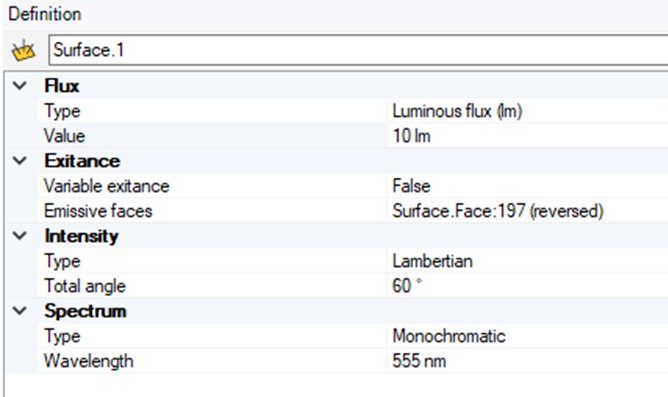Click the Emissive faces property label

pos(98,211)
